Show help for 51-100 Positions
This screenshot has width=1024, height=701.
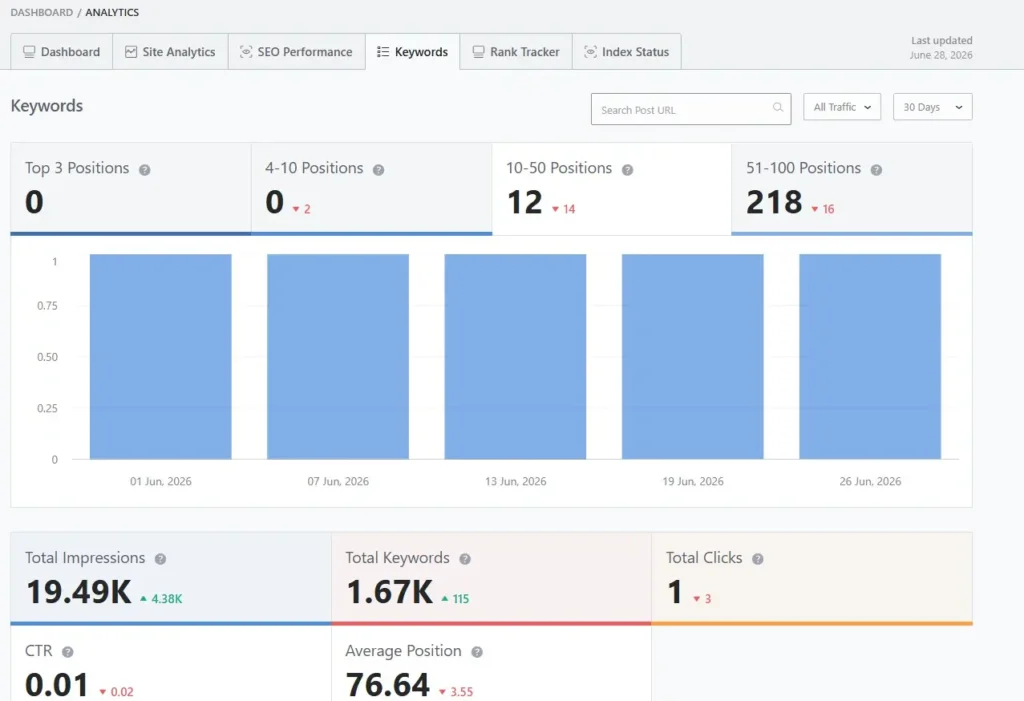(x=876, y=170)
